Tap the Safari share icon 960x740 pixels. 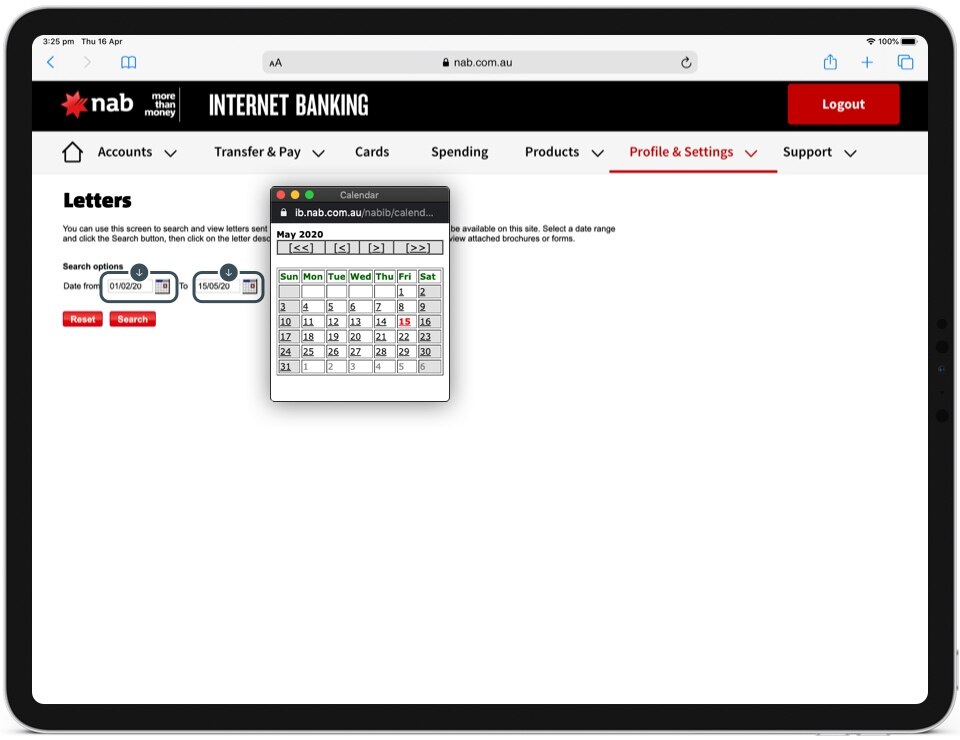click(x=830, y=62)
